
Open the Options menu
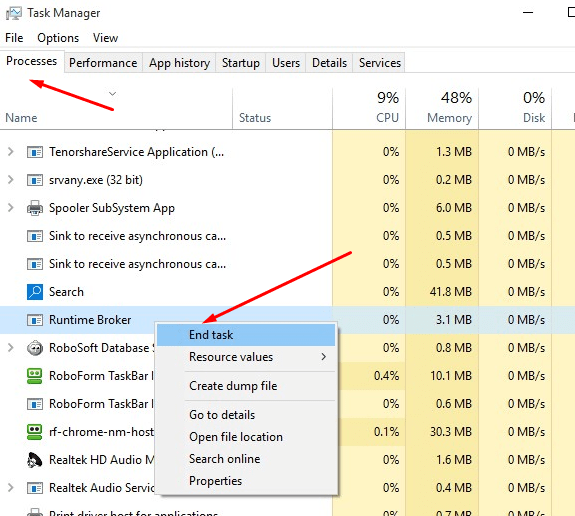[58, 38]
